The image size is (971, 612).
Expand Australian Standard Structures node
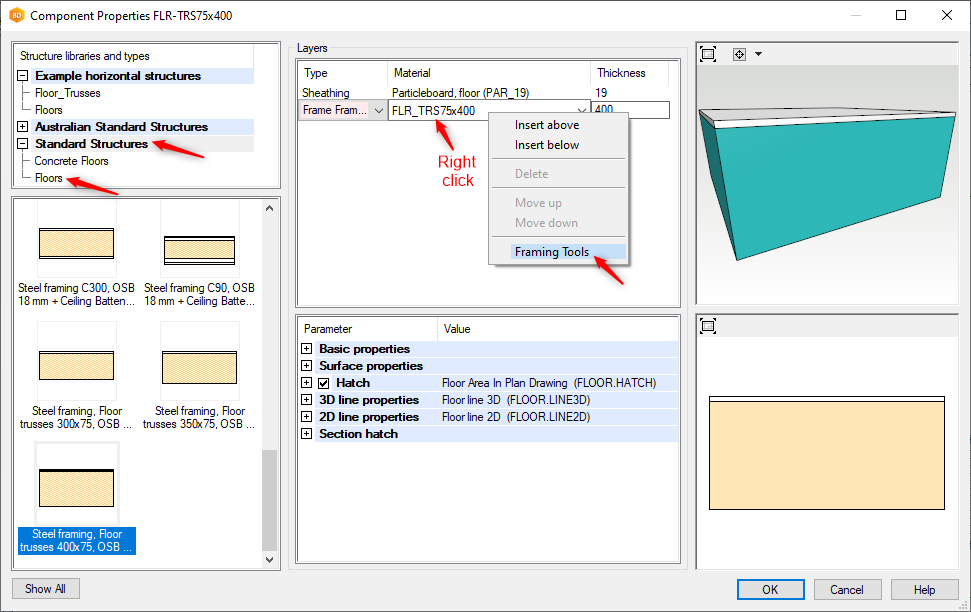point(23,127)
